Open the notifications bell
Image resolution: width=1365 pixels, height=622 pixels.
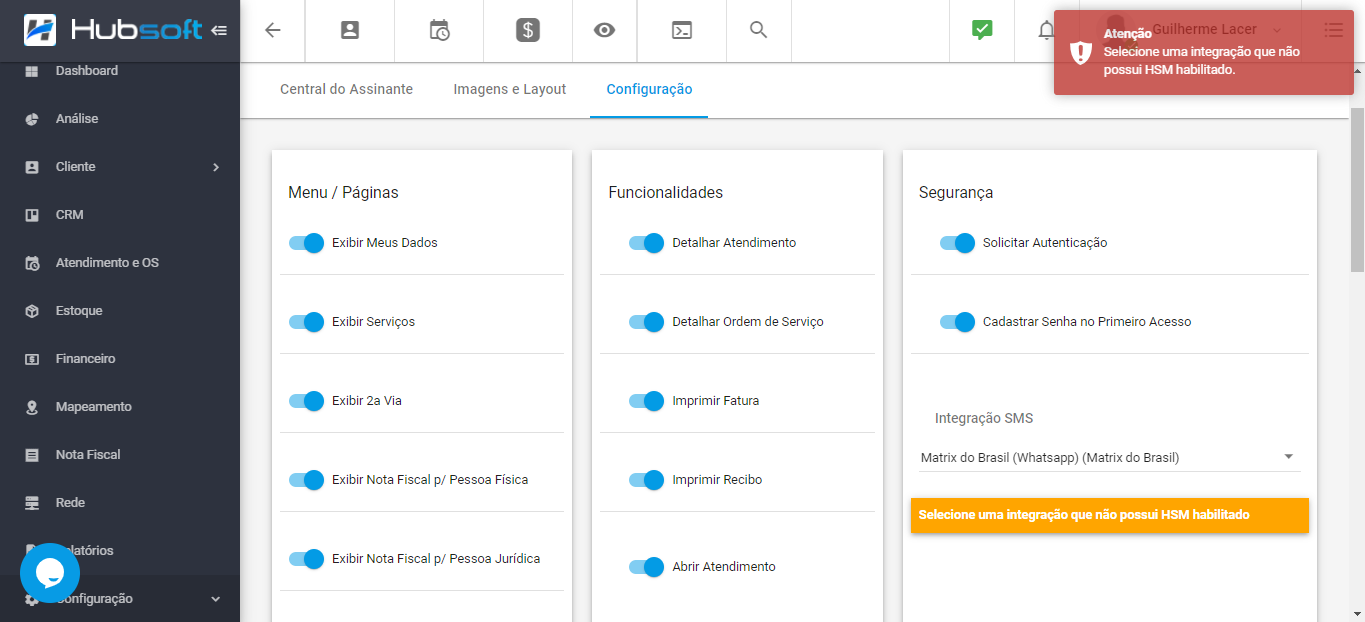tap(1046, 30)
